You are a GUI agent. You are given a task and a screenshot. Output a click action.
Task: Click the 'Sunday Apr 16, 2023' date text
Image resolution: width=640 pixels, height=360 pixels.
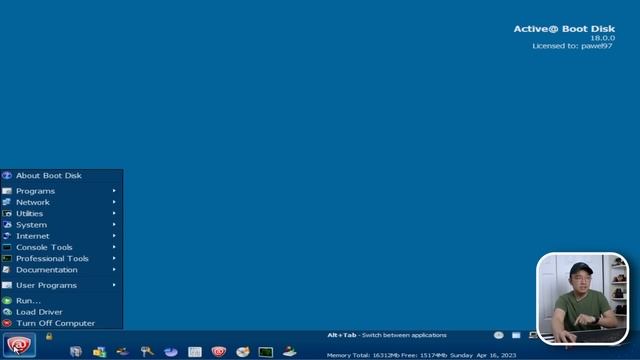click(x=483, y=355)
